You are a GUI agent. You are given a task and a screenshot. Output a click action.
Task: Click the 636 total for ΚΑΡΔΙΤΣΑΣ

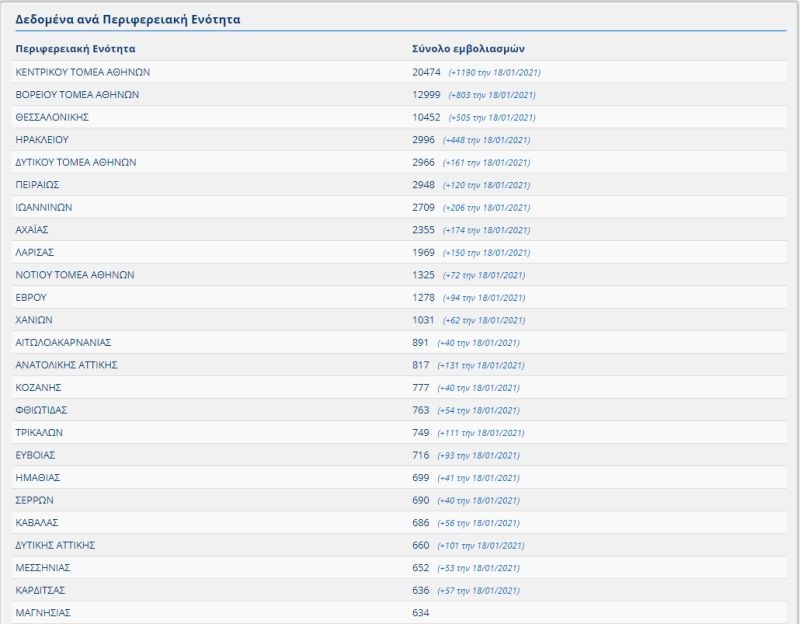coord(420,590)
